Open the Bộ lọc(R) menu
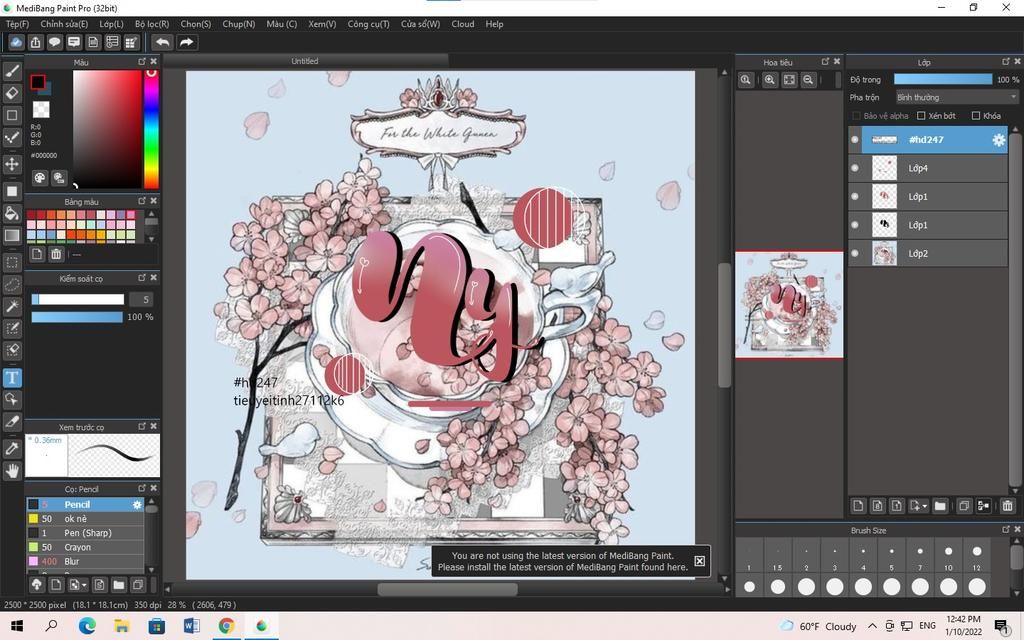 tap(152, 24)
